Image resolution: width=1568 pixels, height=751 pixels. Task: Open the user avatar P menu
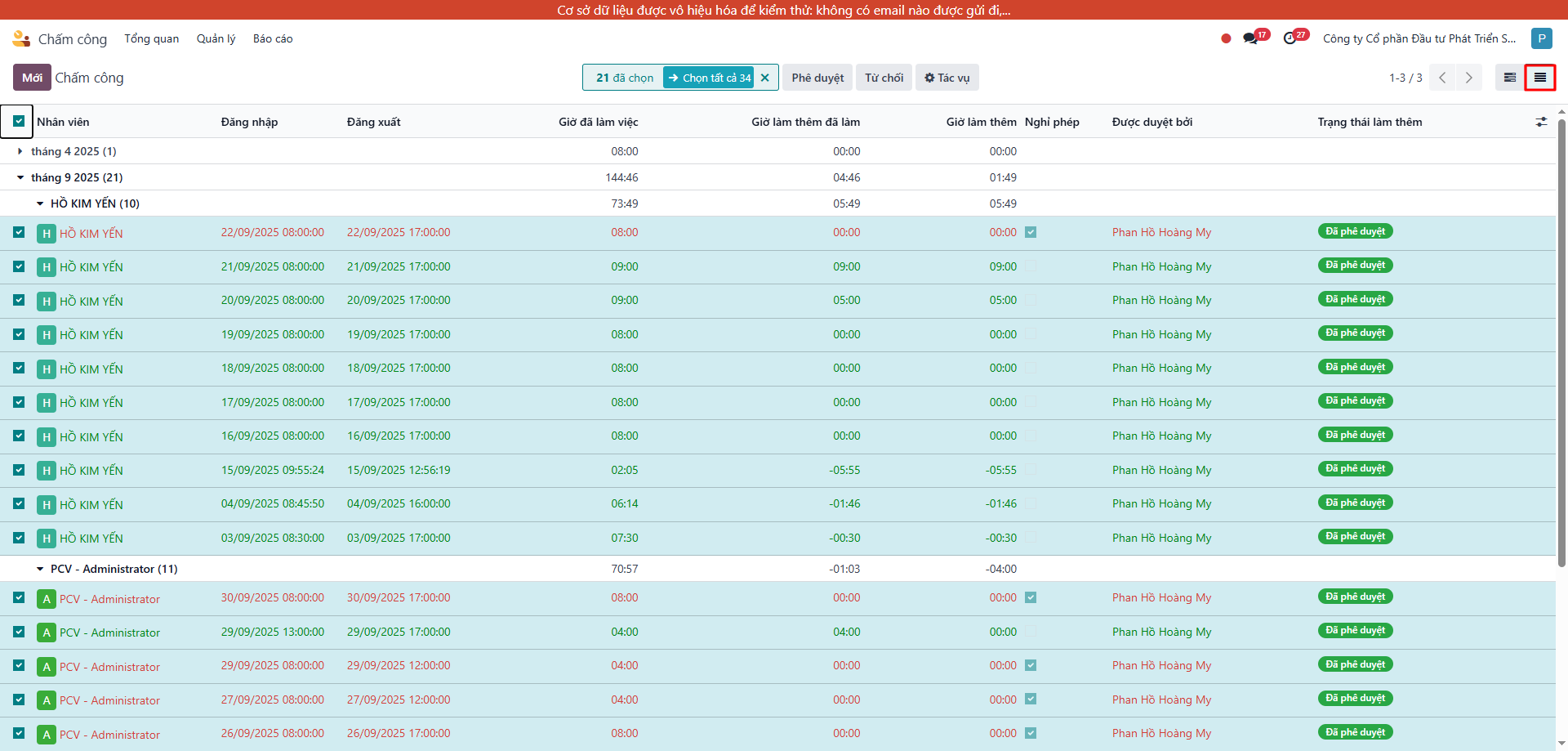(x=1541, y=38)
